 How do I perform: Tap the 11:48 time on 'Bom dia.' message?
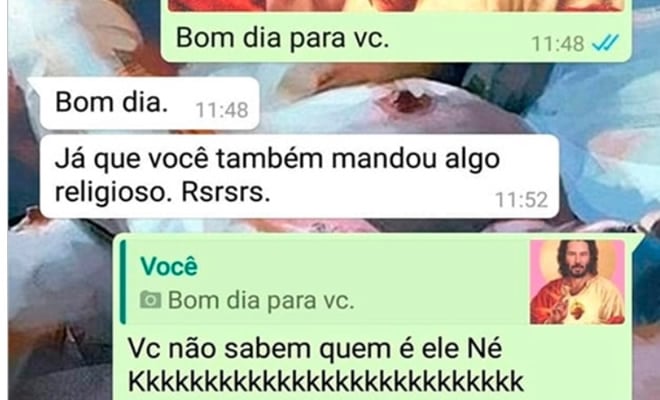click(x=222, y=110)
